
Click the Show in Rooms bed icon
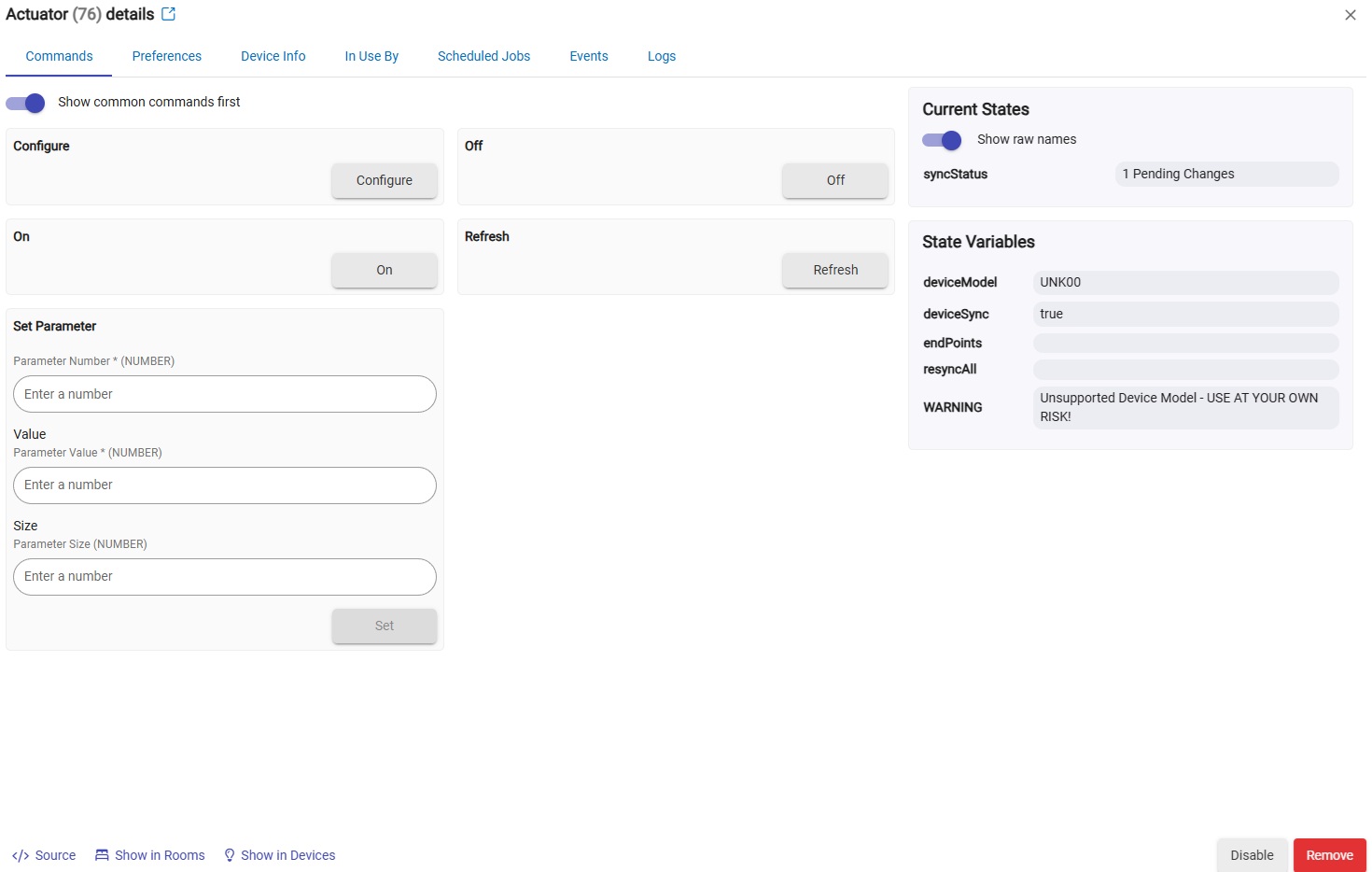point(102,855)
